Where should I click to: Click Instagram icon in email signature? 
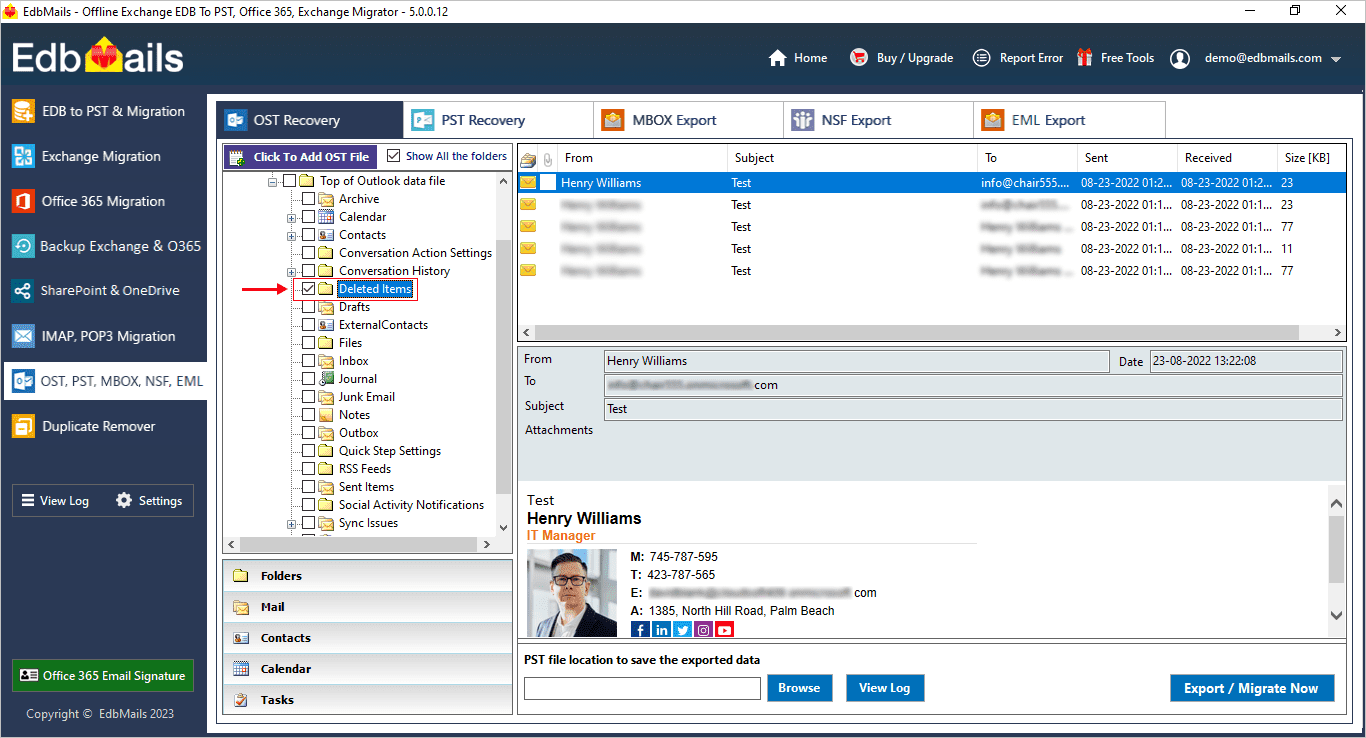point(703,630)
